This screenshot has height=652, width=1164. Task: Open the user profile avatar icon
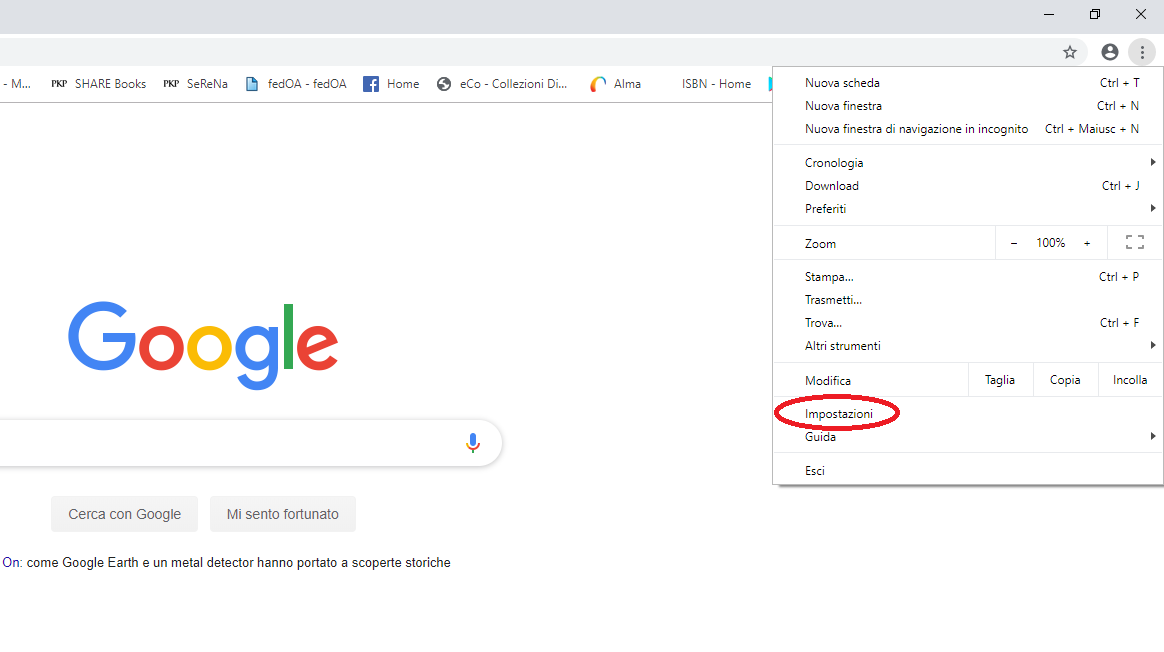(x=1110, y=52)
